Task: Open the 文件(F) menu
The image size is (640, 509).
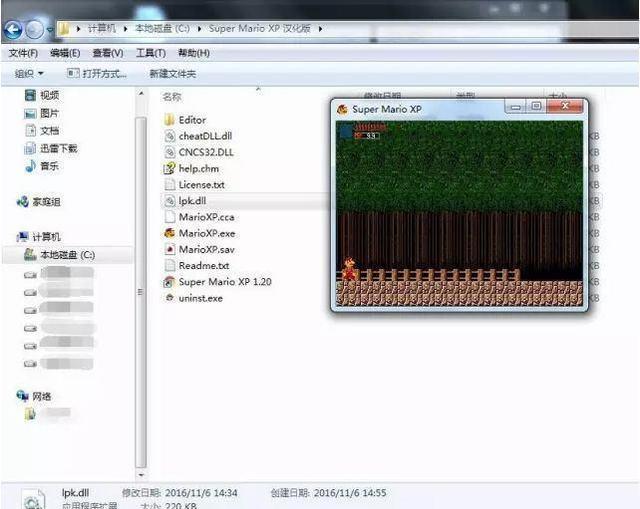Action: pyautogui.click(x=23, y=53)
